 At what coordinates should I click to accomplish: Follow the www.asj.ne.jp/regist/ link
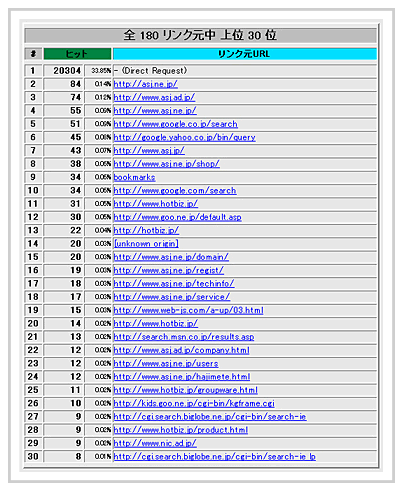coord(169,270)
